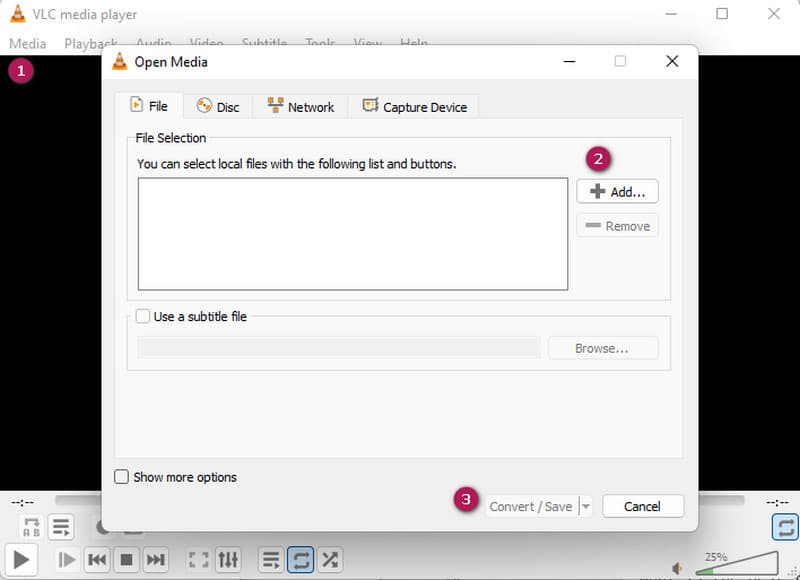Open the Capture Device tab
This screenshot has height=580, width=800.
[x=414, y=106]
